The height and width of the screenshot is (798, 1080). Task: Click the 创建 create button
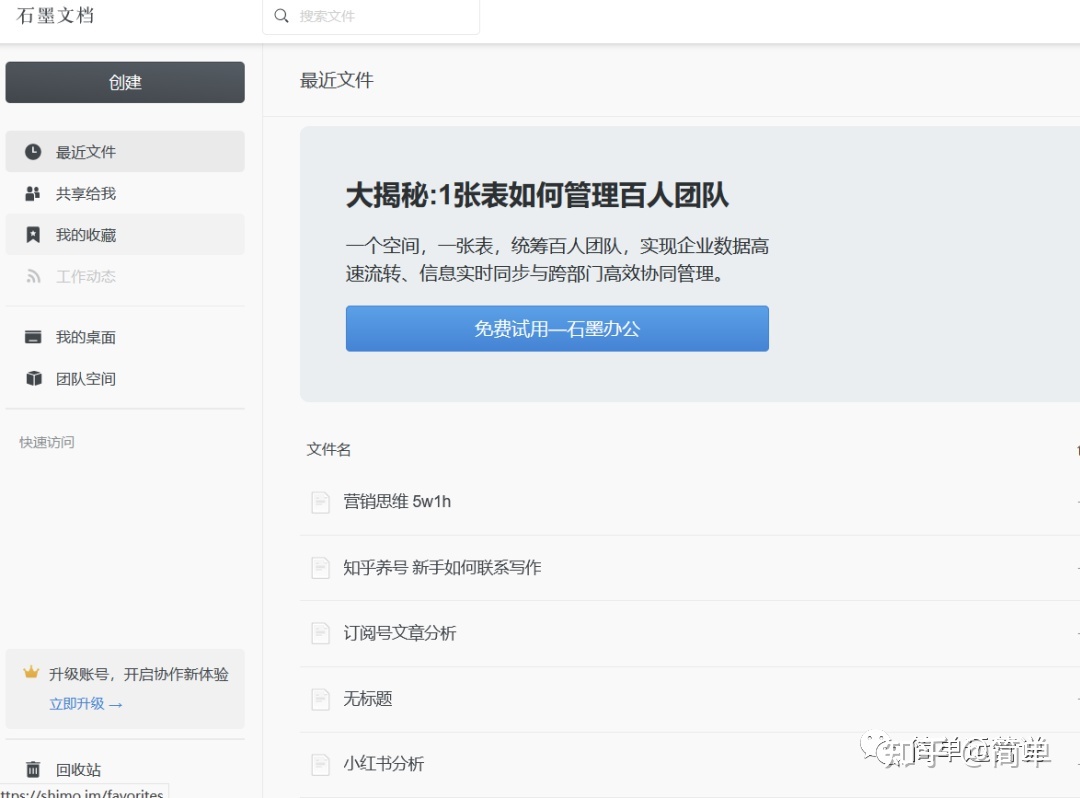point(125,82)
